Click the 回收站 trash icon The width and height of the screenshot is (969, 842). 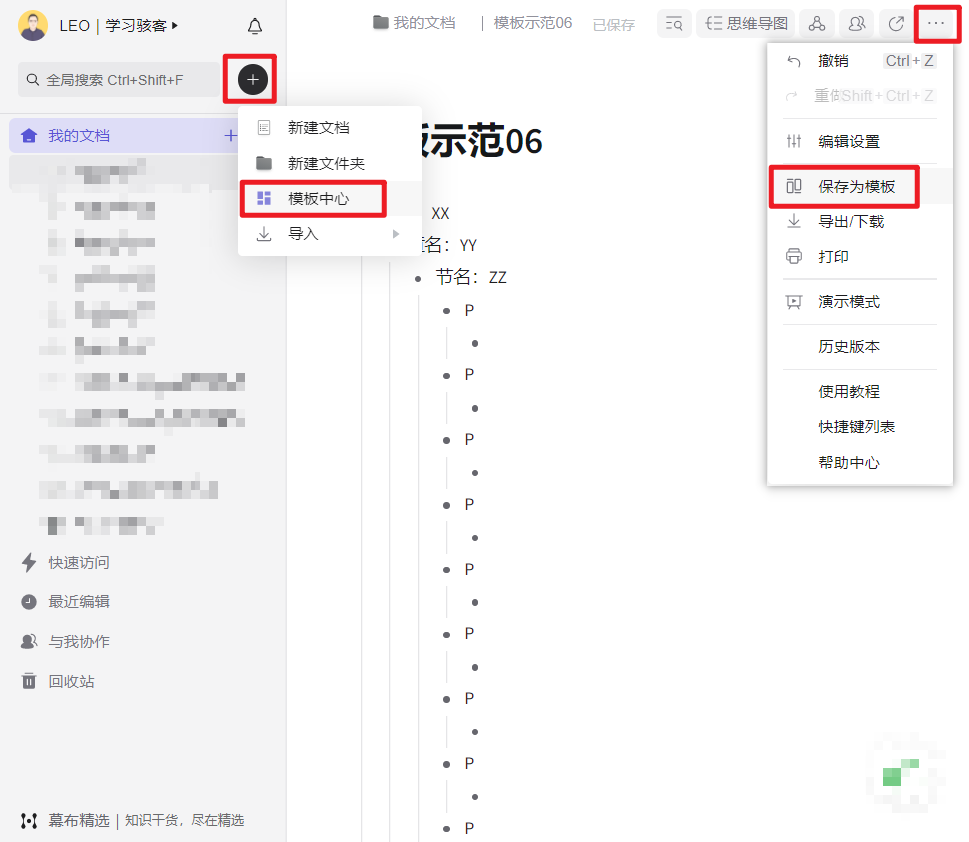click(x=29, y=681)
